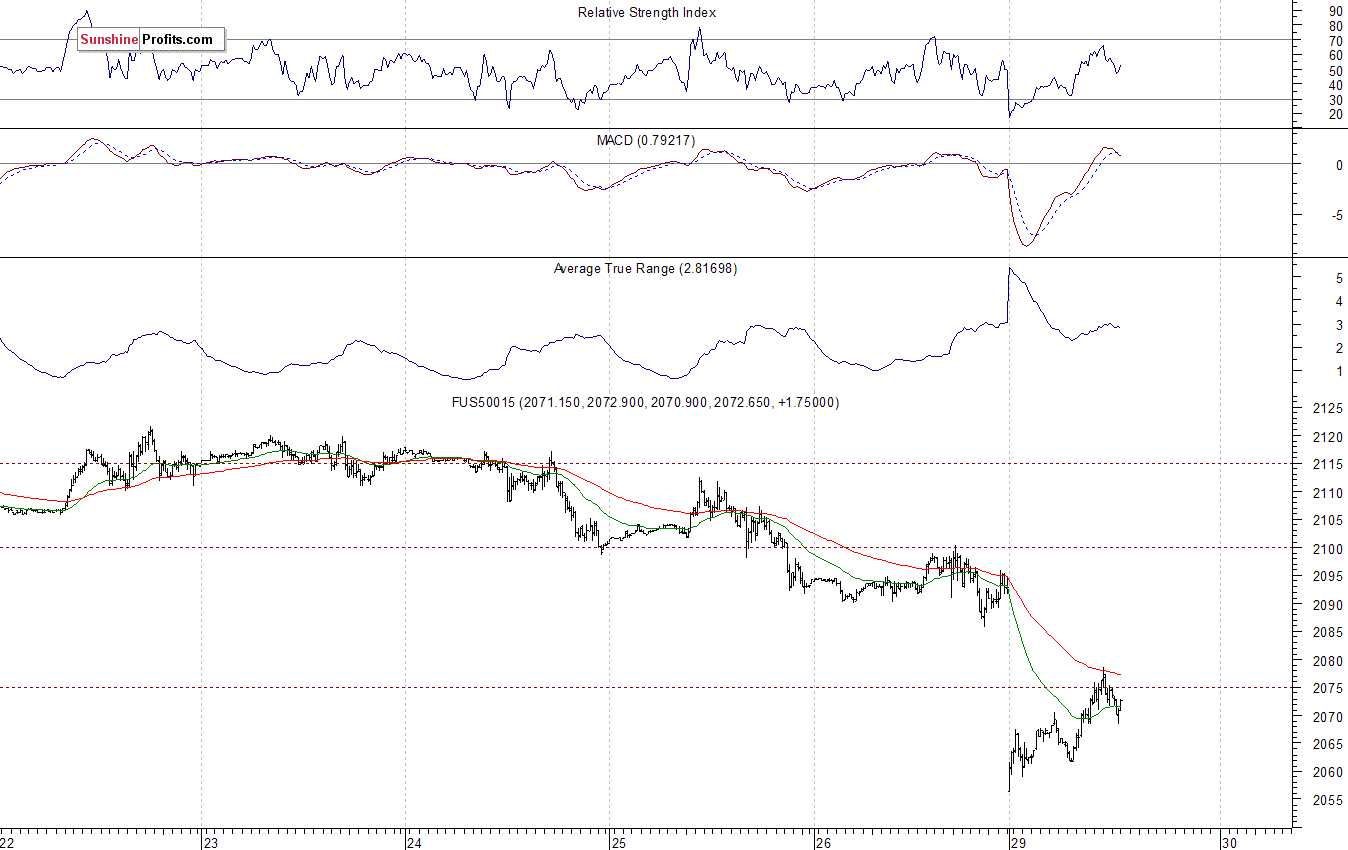1348x850 pixels.
Task: Select date 24 on the time axis
Action: 416,842
